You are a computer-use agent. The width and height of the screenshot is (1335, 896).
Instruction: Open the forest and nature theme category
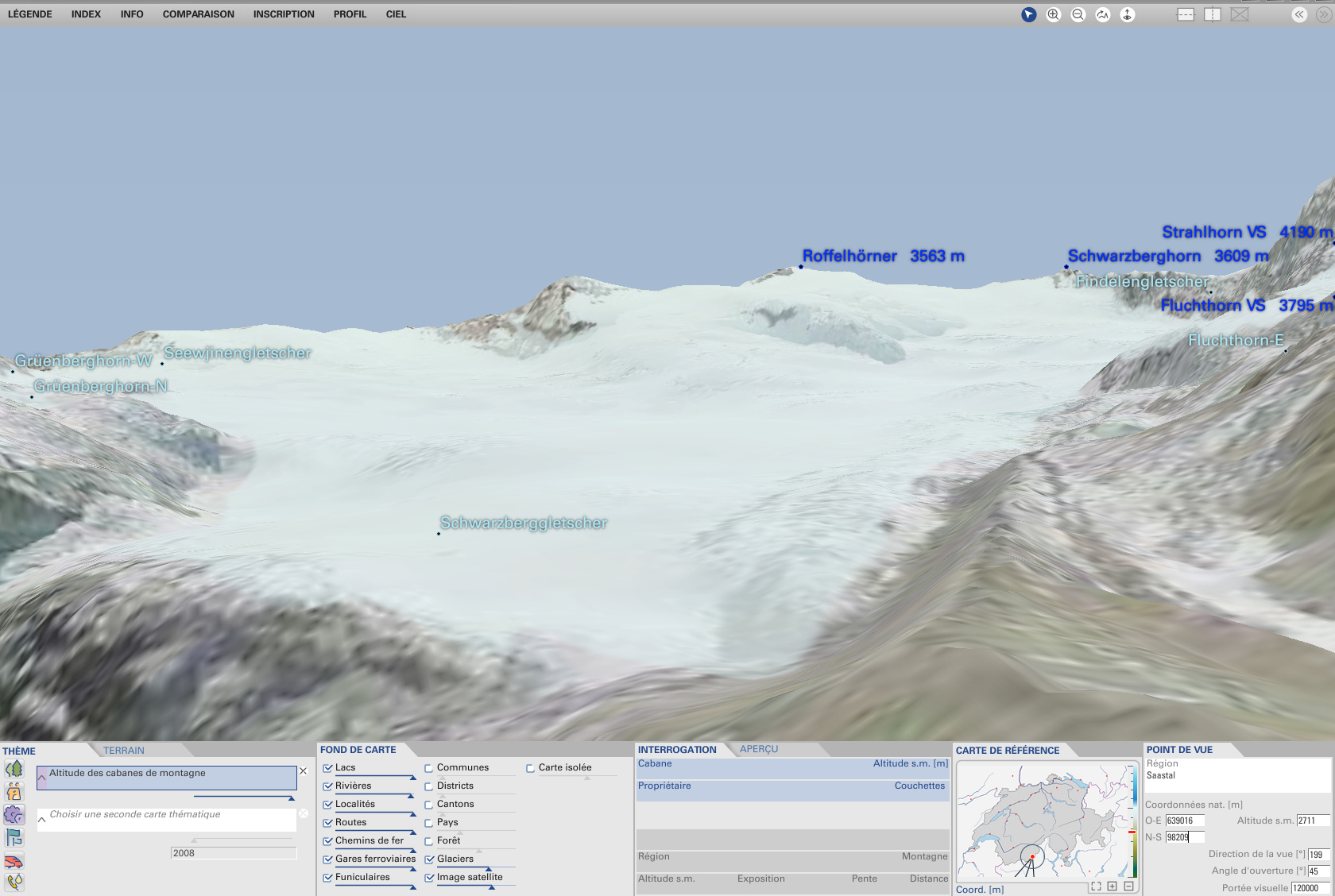click(x=14, y=769)
